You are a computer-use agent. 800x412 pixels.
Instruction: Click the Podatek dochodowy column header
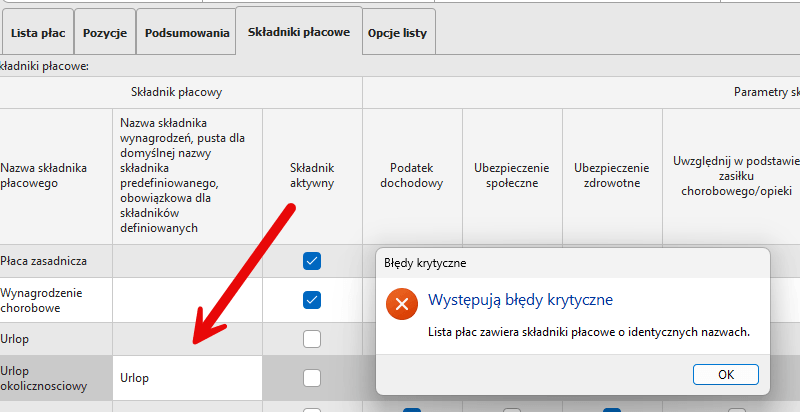[412, 176]
